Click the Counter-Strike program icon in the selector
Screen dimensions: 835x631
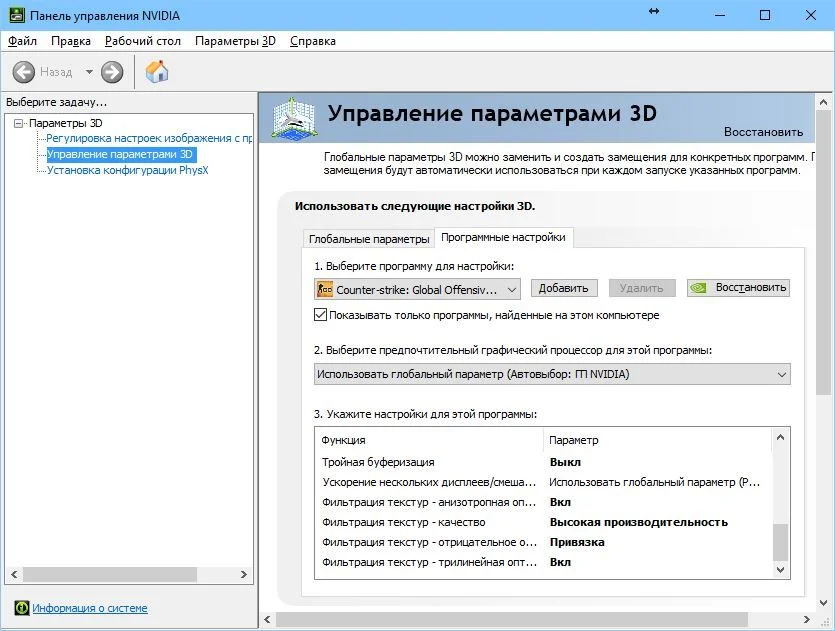(x=328, y=288)
